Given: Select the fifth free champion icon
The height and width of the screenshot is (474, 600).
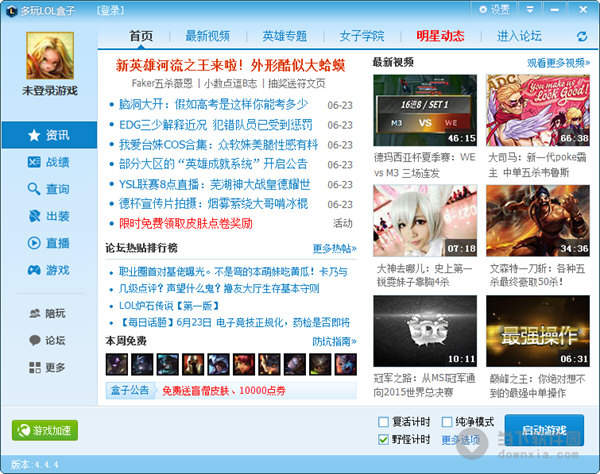Looking at the screenshot, I should [x=218, y=364].
